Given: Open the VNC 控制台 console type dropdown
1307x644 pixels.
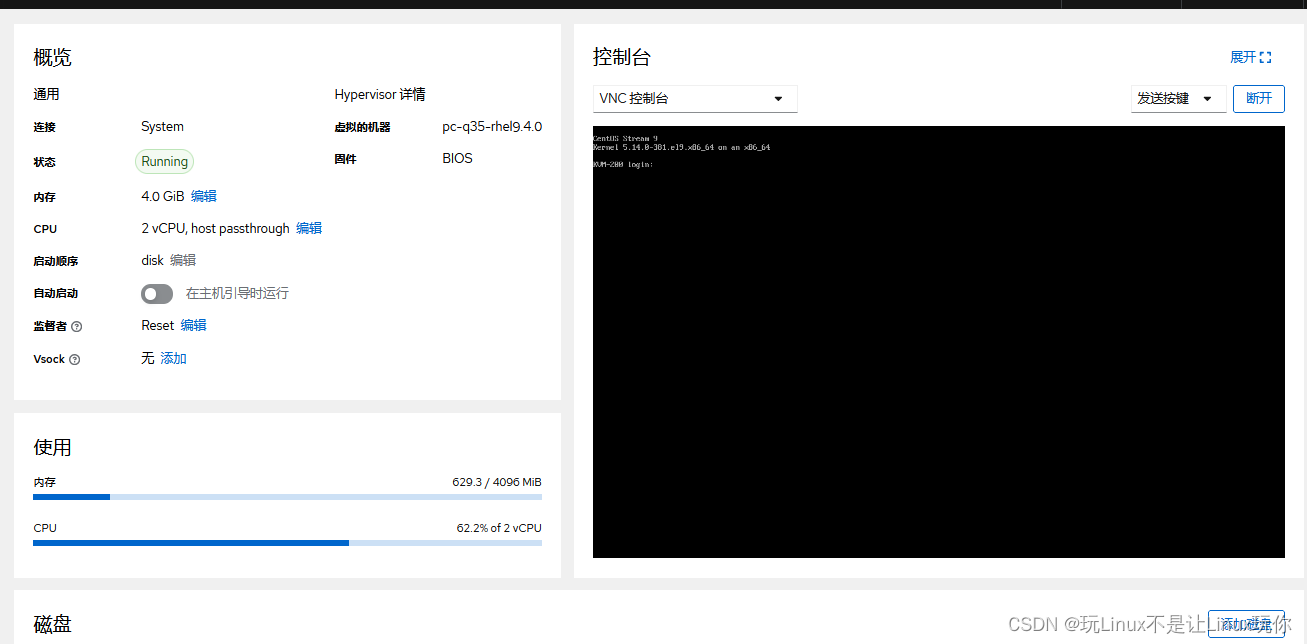Looking at the screenshot, I should [x=695, y=99].
